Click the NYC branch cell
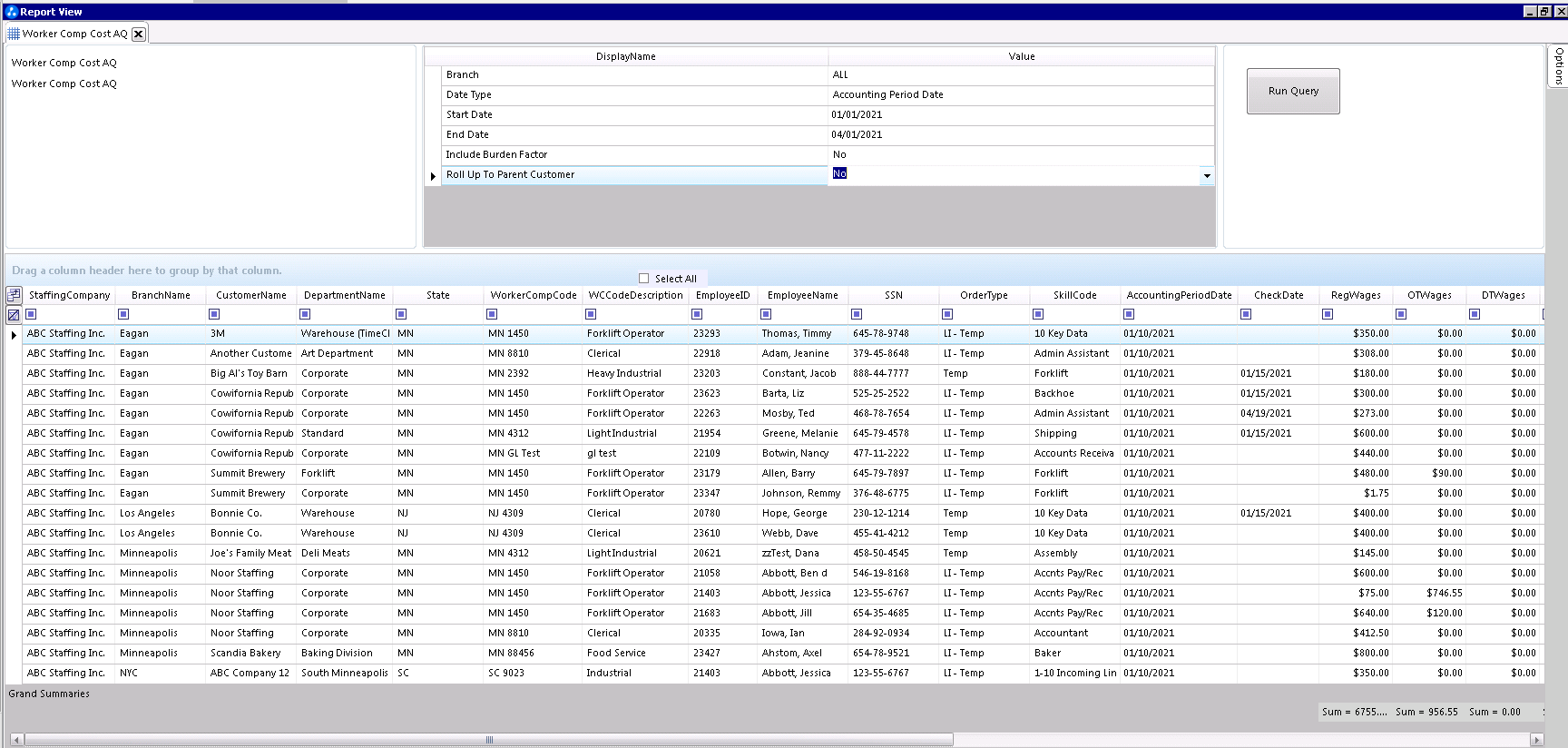 [x=161, y=674]
